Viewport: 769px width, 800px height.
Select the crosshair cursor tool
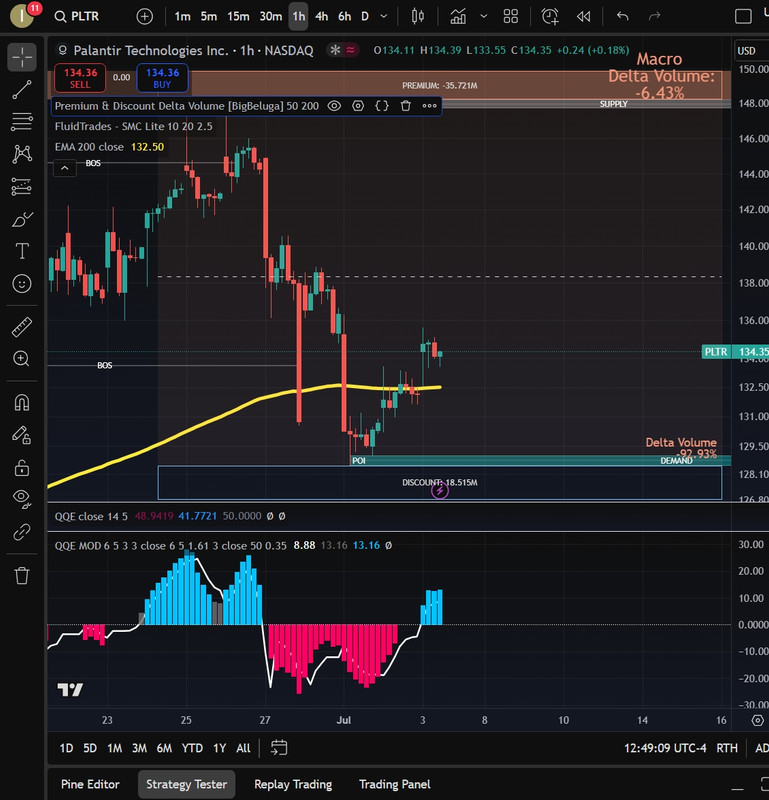point(22,57)
